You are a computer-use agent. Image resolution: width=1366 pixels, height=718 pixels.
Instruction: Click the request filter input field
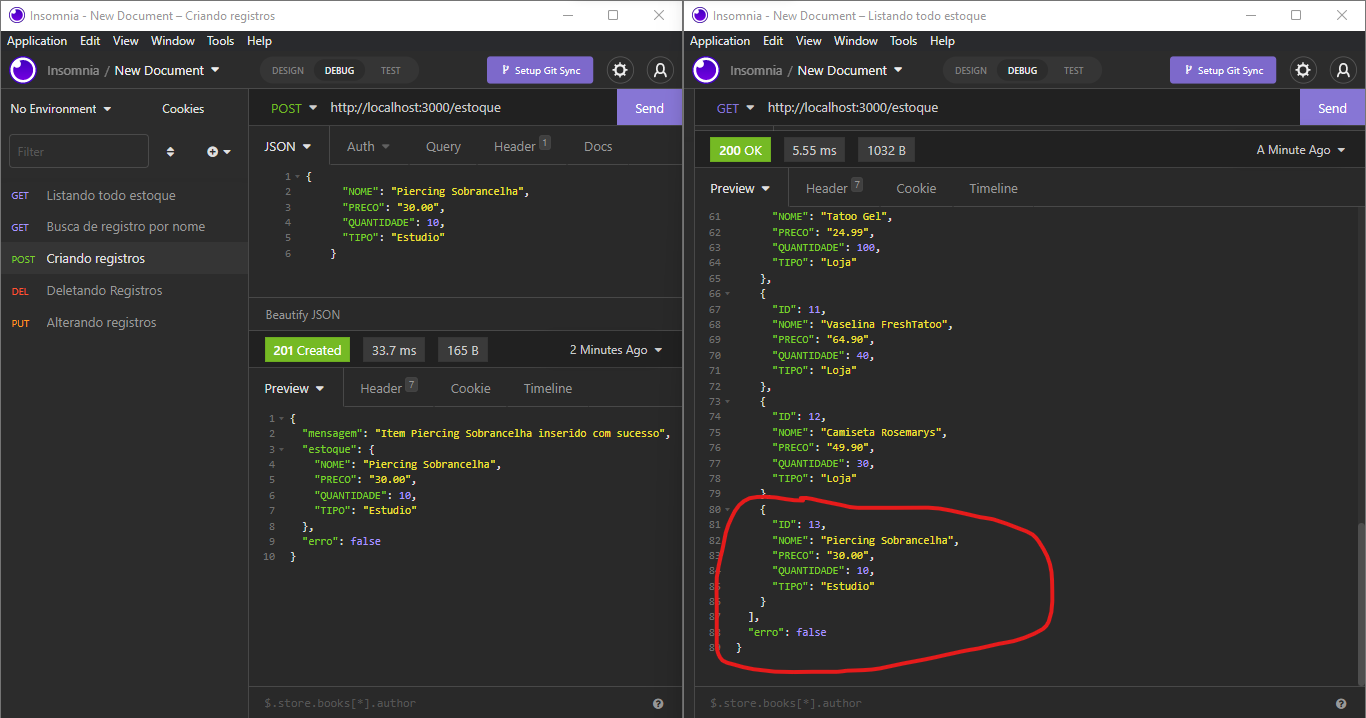pyautogui.click(x=78, y=151)
